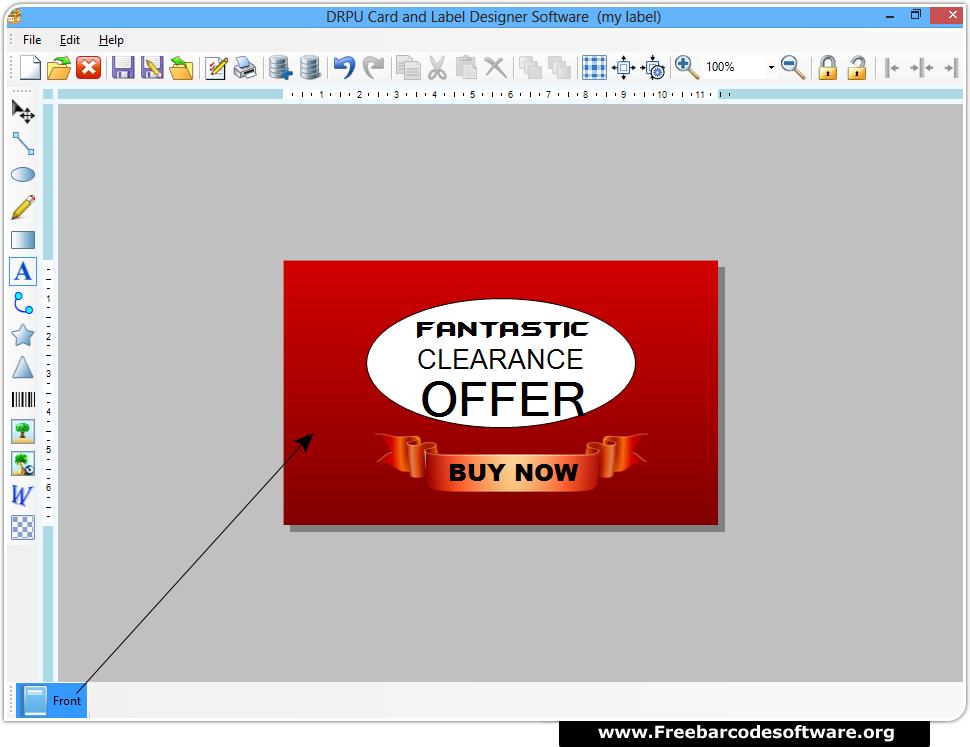The image size is (970, 747).
Task: Restore down the application window
Action: [x=916, y=15]
